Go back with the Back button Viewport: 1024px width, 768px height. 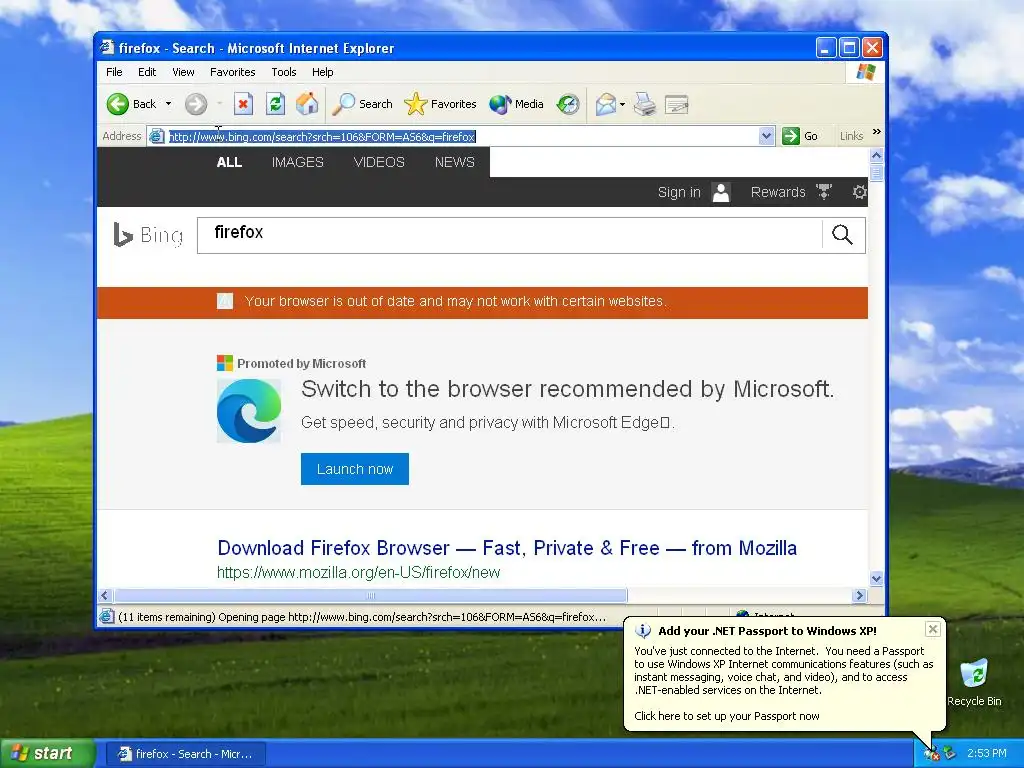point(131,104)
